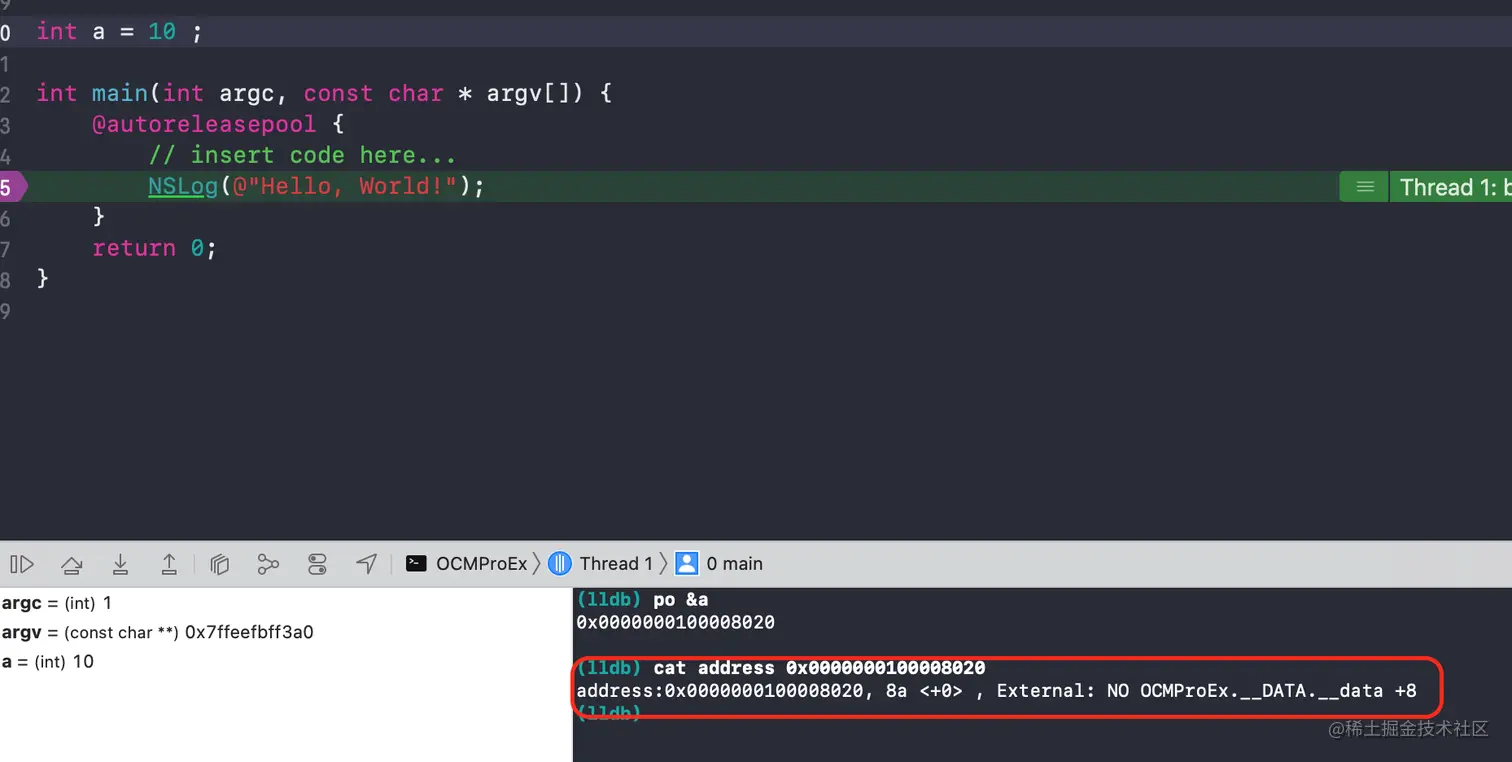Click the '// insert code here...' comment
Screen dimensions: 1512x762
(x=302, y=156)
